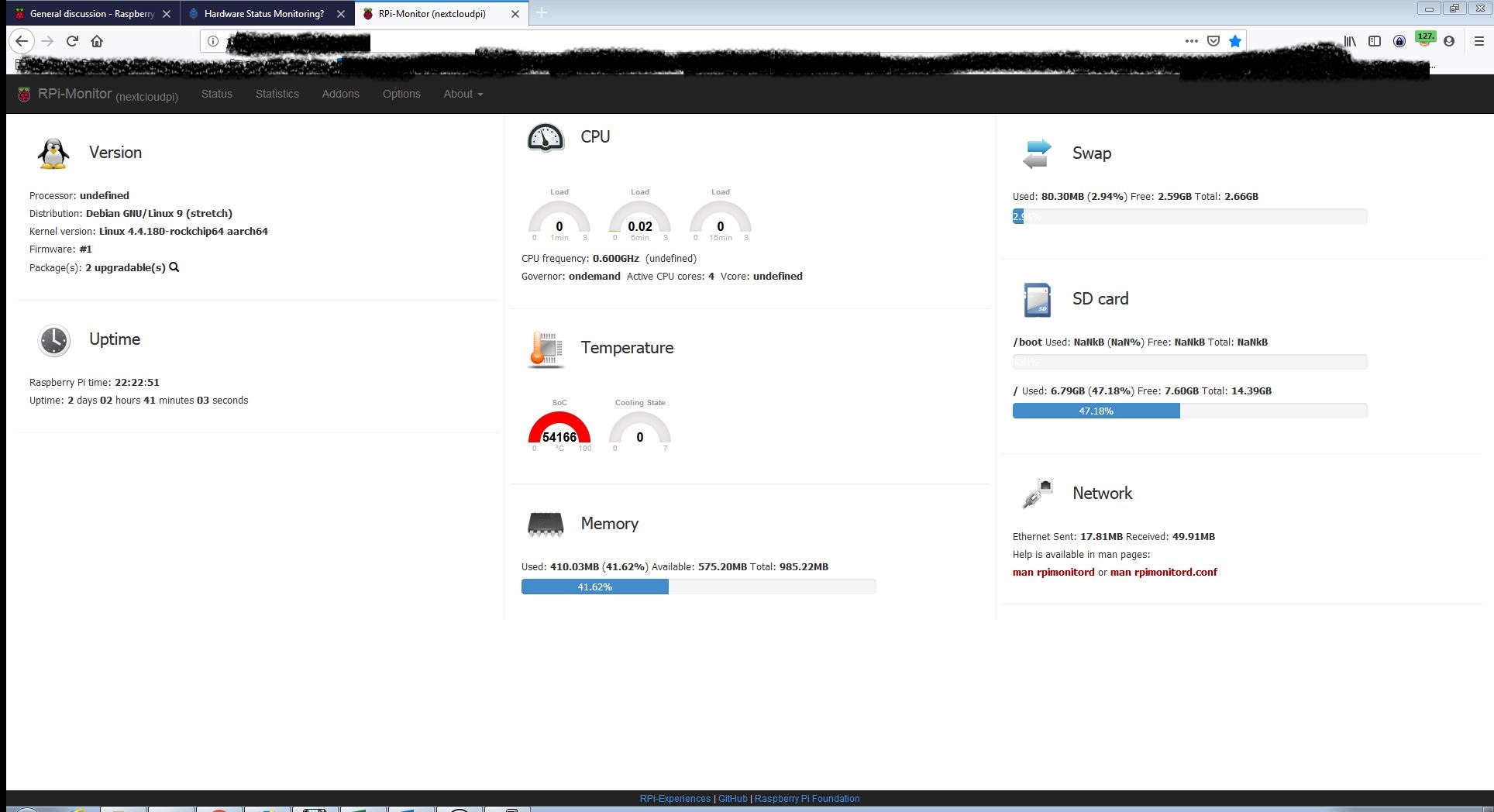Click the Firefox reload page icon
Screen dimensions: 1494x812
point(72,41)
